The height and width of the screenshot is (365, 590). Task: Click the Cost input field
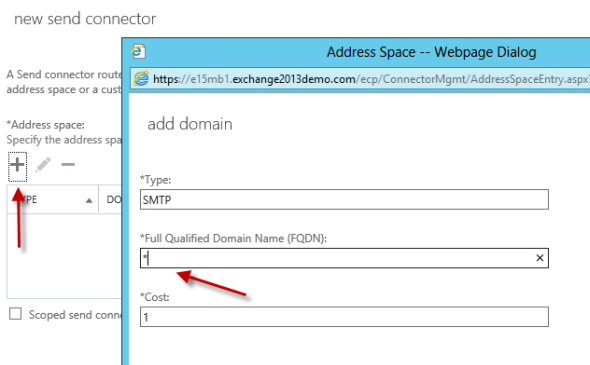click(x=344, y=317)
